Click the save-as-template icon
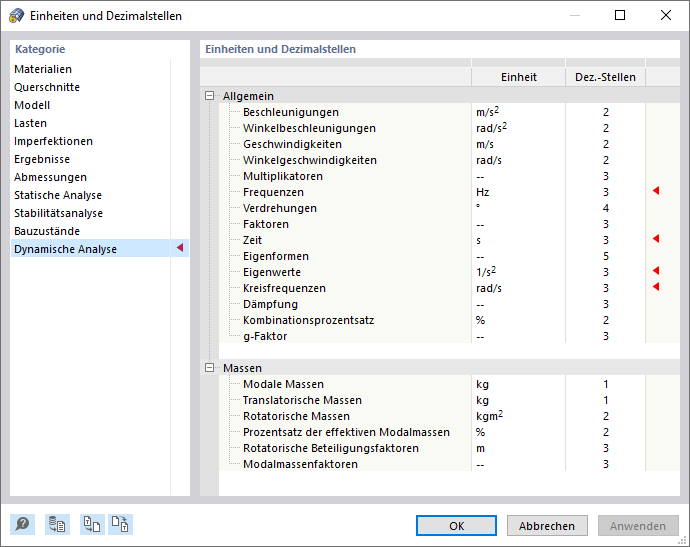 [120, 525]
